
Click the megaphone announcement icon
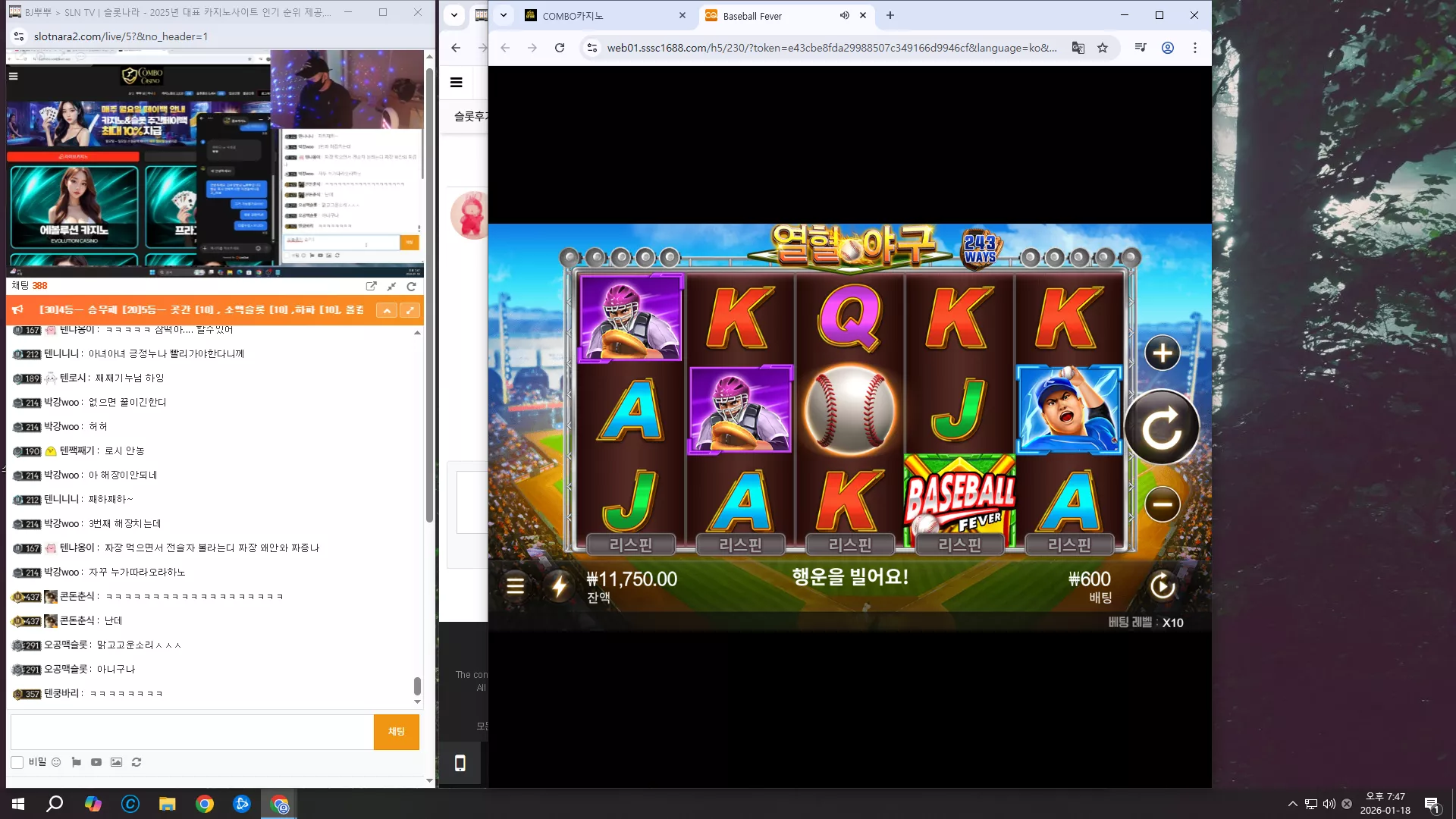(18, 309)
